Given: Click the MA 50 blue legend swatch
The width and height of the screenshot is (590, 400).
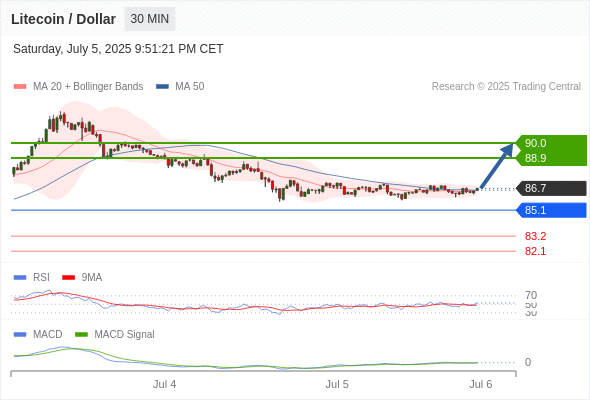Looking at the screenshot, I should pyautogui.click(x=162, y=87).
